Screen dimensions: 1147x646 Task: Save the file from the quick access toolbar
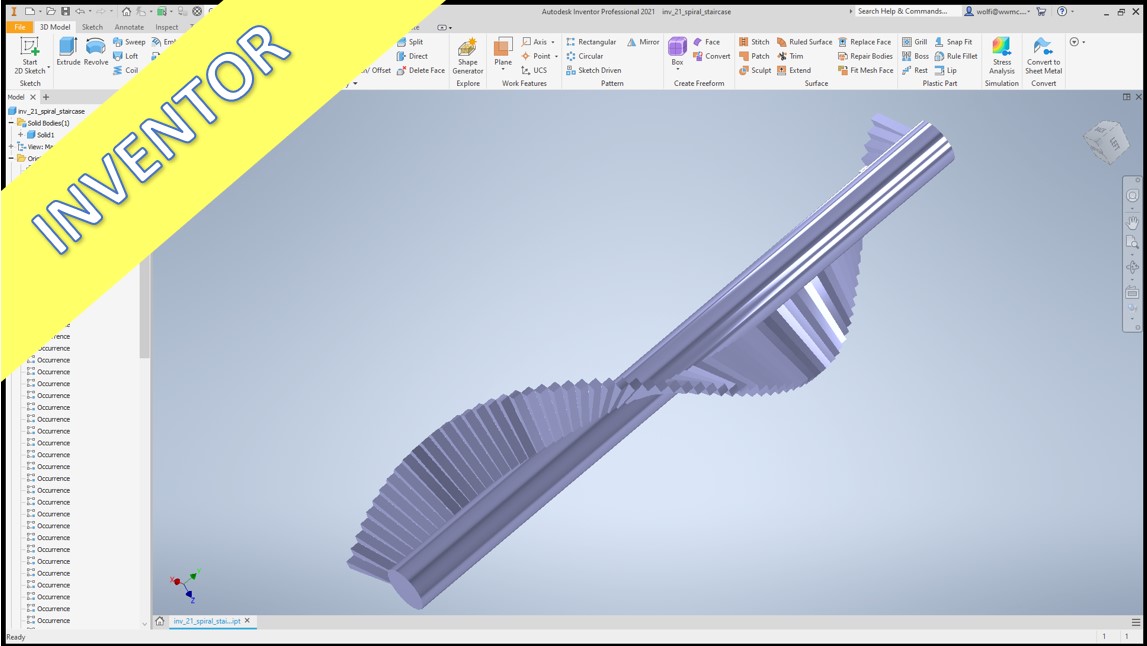click(x=66, y=11)
